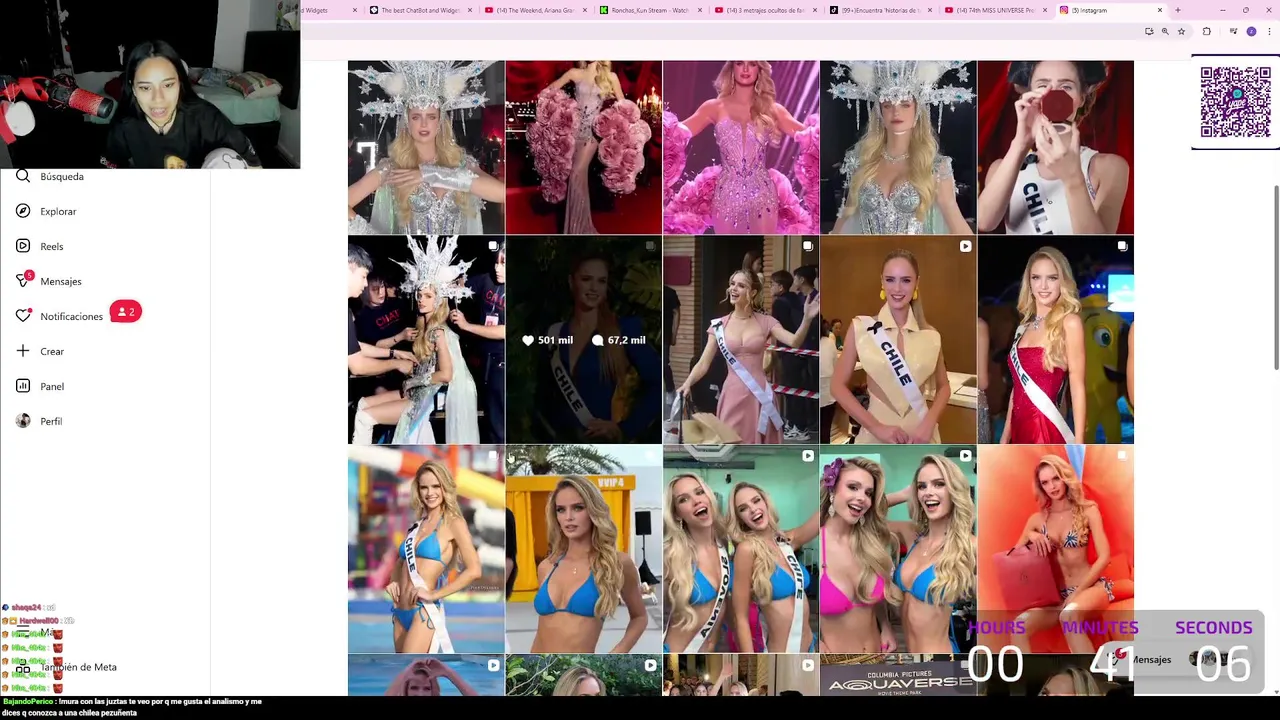Click the install app icon in address bar
Screen dimensions: 1280x720
coord(1149,31)
